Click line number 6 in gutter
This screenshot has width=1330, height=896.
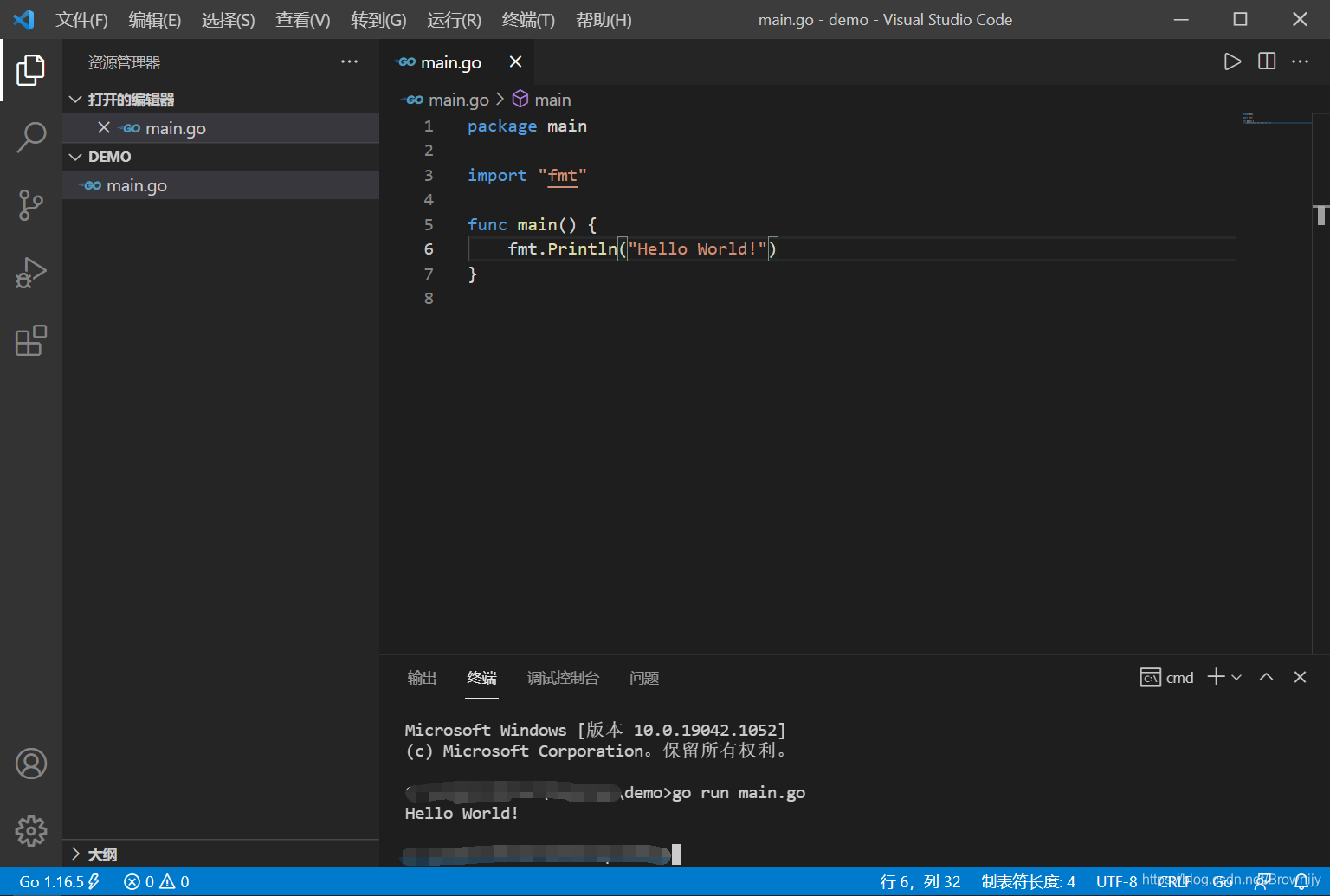tap(429, 248)
